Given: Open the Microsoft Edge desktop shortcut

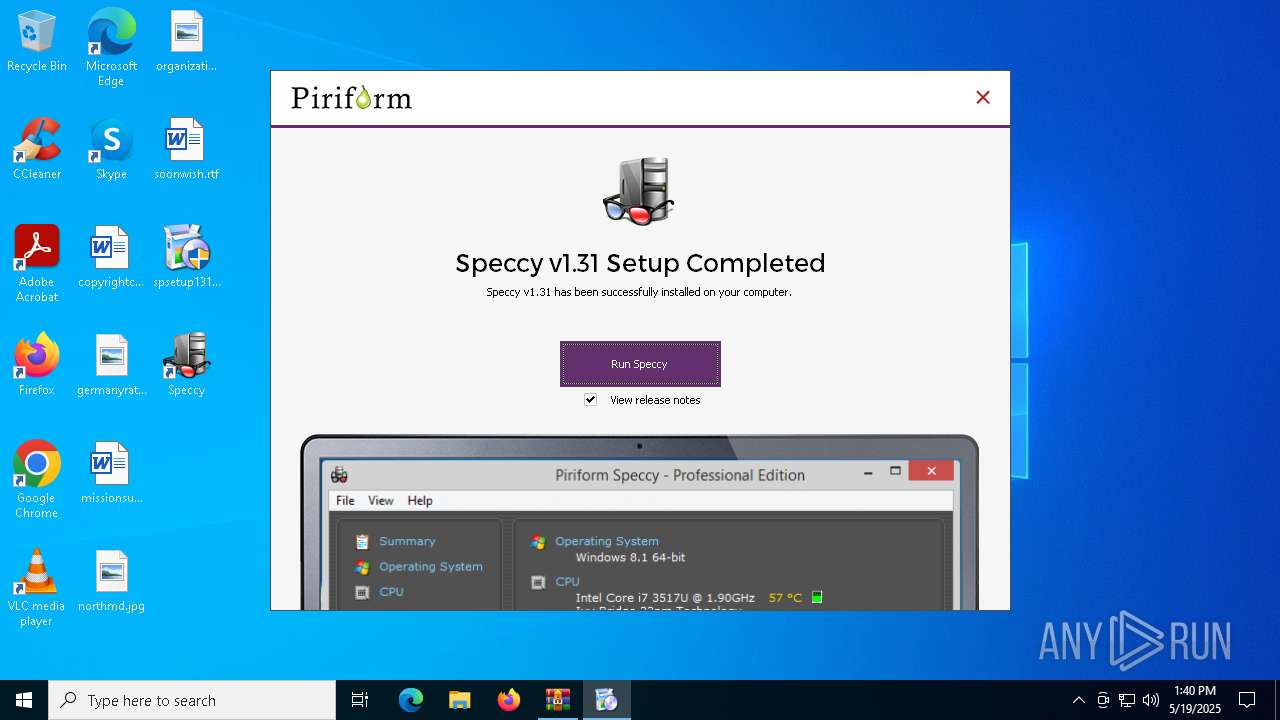Looking at the screenshot, I should point(111,48).
